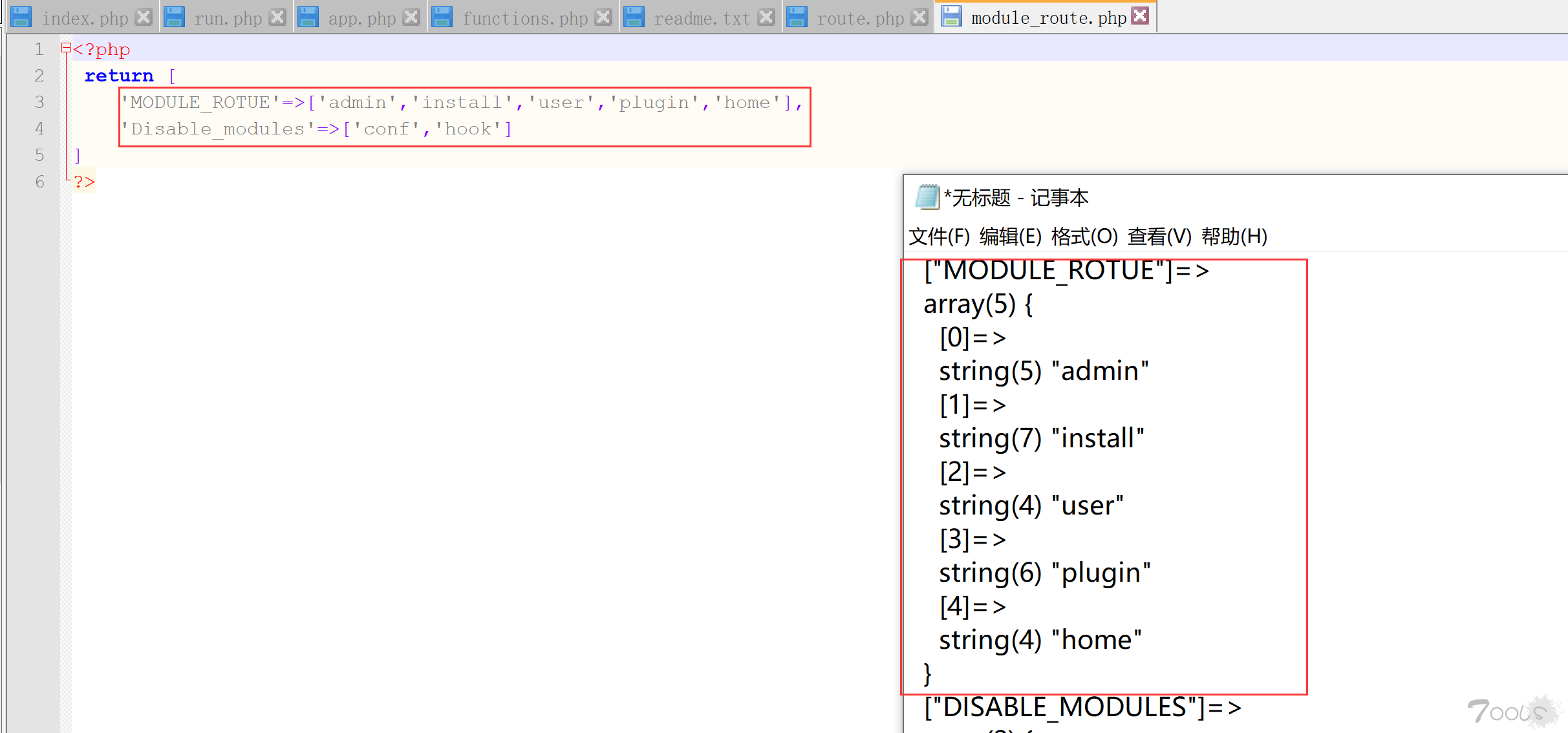Open the 格式(O) menu in Notepad
The width and height of the screenshot is (1568, 733).
coord(1084,237)
